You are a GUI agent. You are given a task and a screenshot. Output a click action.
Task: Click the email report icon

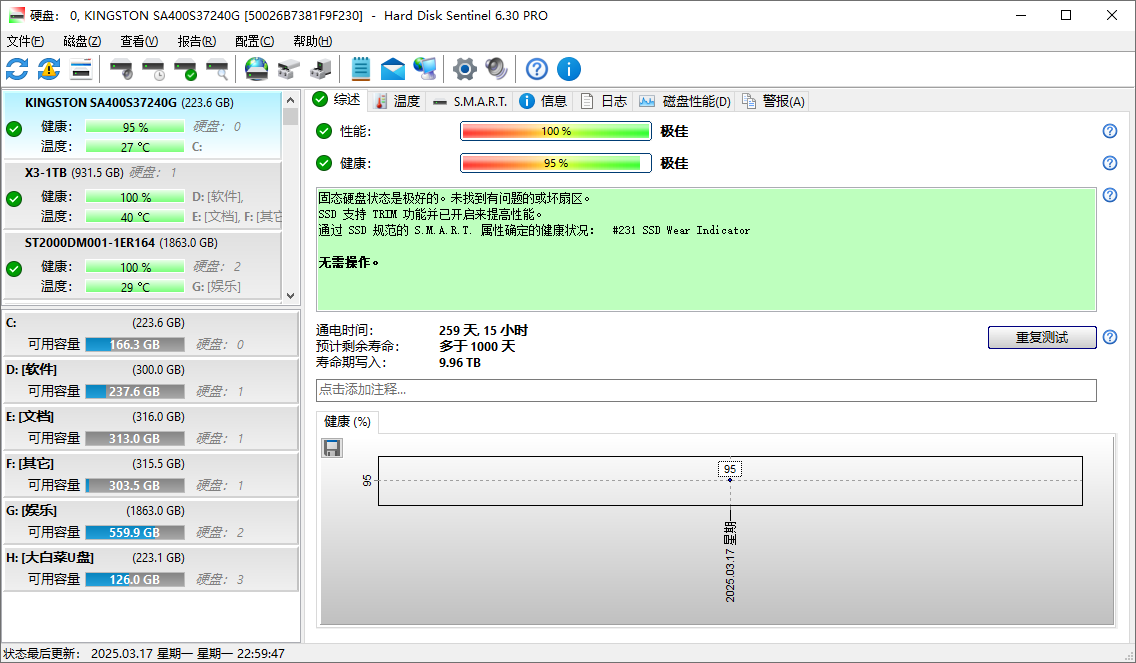pyautogui.click(x=392, y=69)
